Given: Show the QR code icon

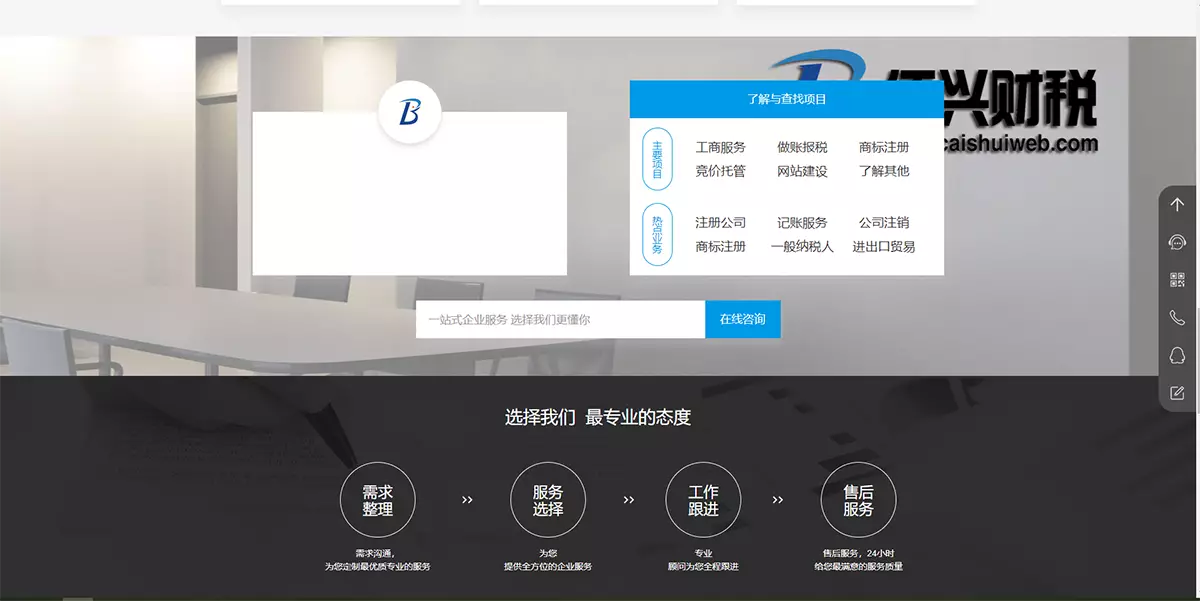Looking at the screenshot, I should [x=1177, y=280].
